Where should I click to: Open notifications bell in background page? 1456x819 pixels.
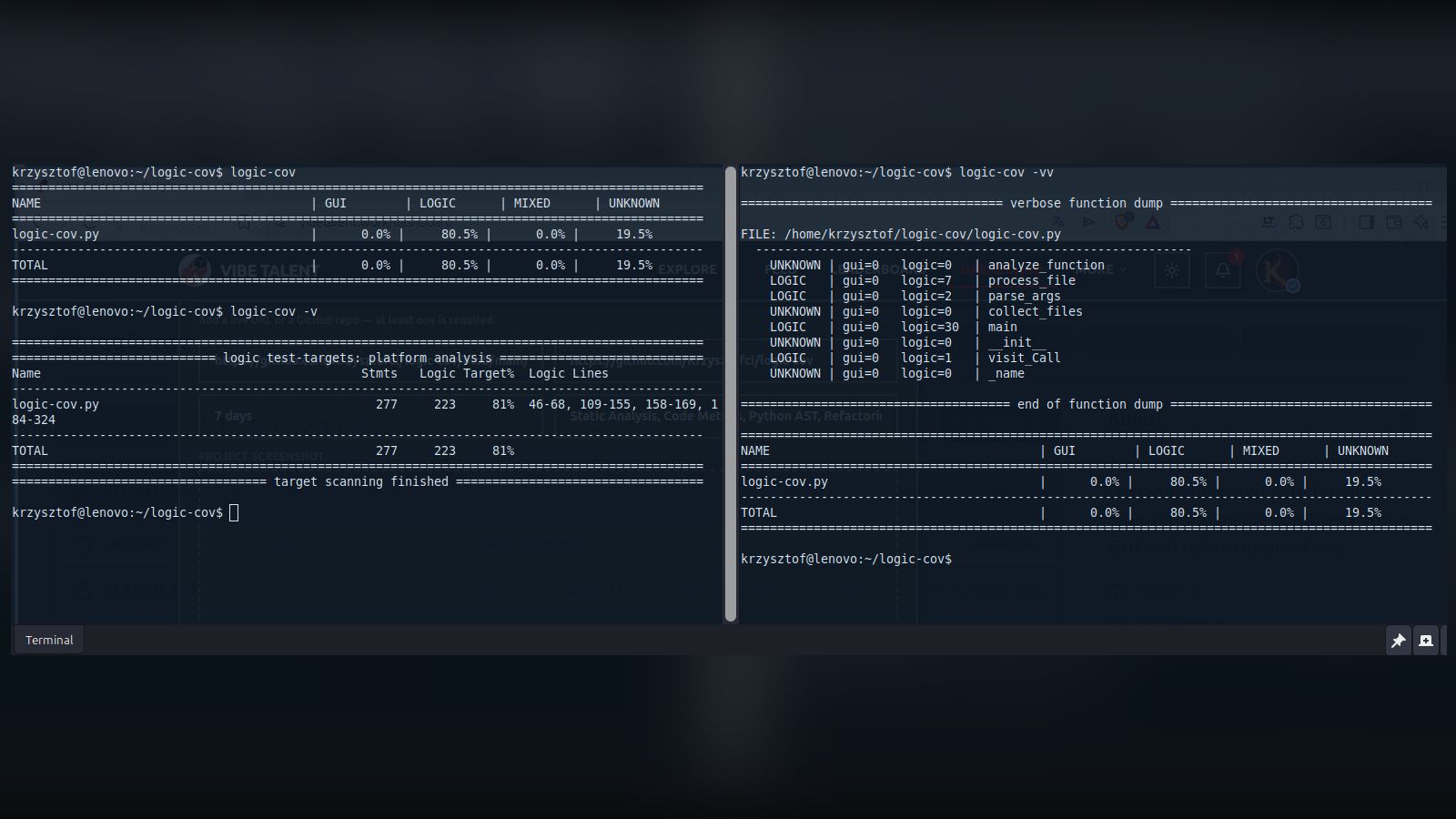coord(1222,270)
